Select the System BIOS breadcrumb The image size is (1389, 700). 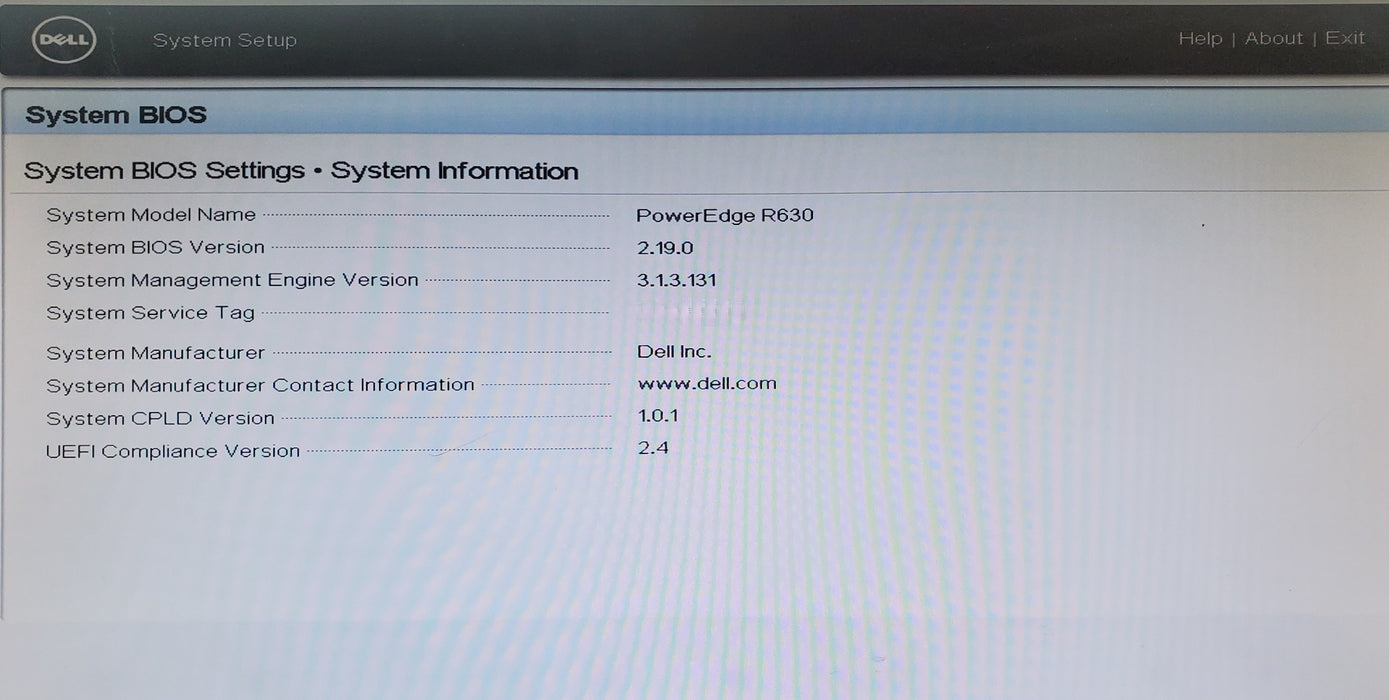point(116,114)
